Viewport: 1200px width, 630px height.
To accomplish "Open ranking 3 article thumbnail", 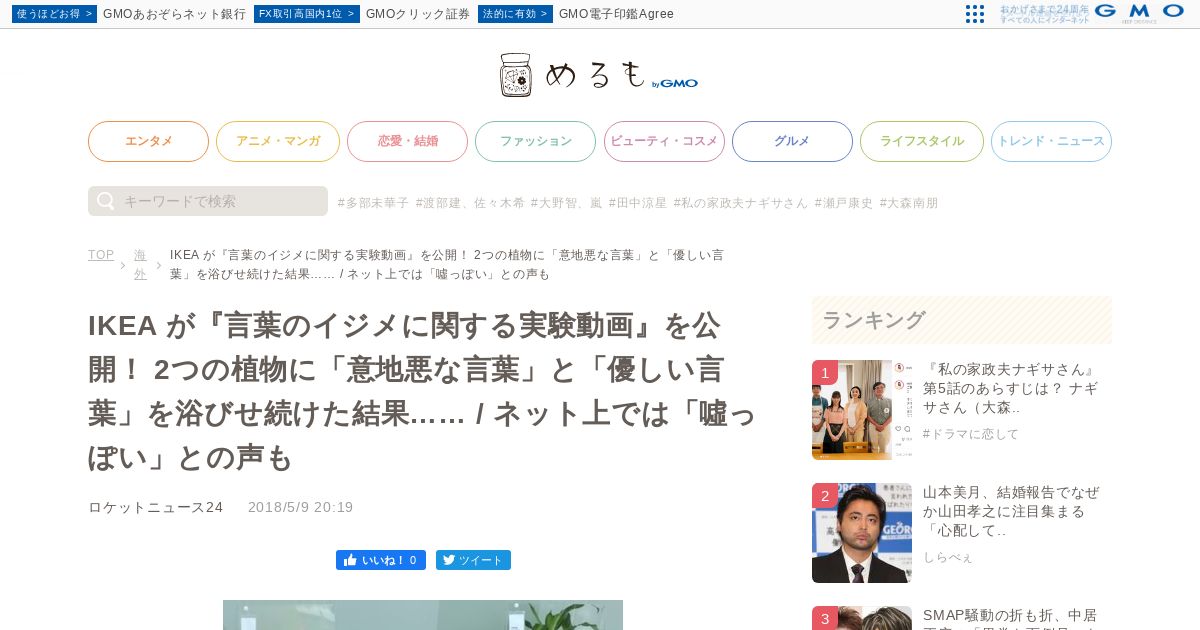I will [862, 618].
